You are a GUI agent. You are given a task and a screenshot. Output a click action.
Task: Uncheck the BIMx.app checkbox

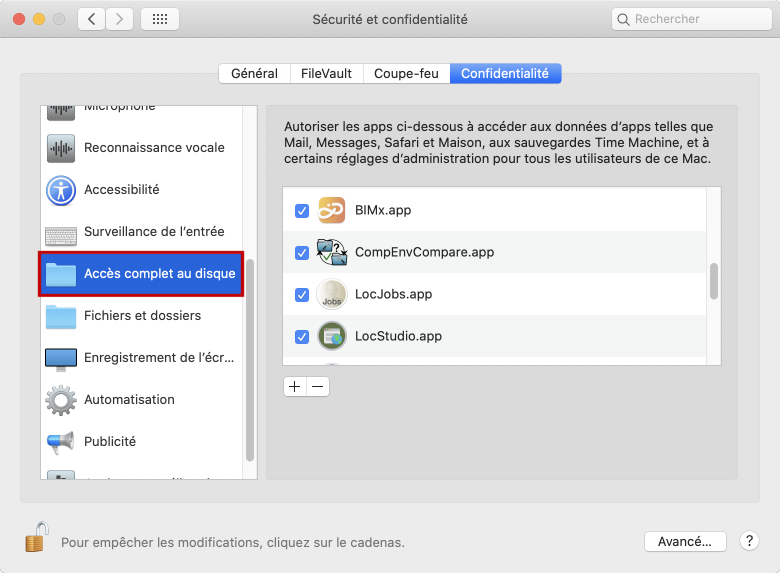point(302,211)
